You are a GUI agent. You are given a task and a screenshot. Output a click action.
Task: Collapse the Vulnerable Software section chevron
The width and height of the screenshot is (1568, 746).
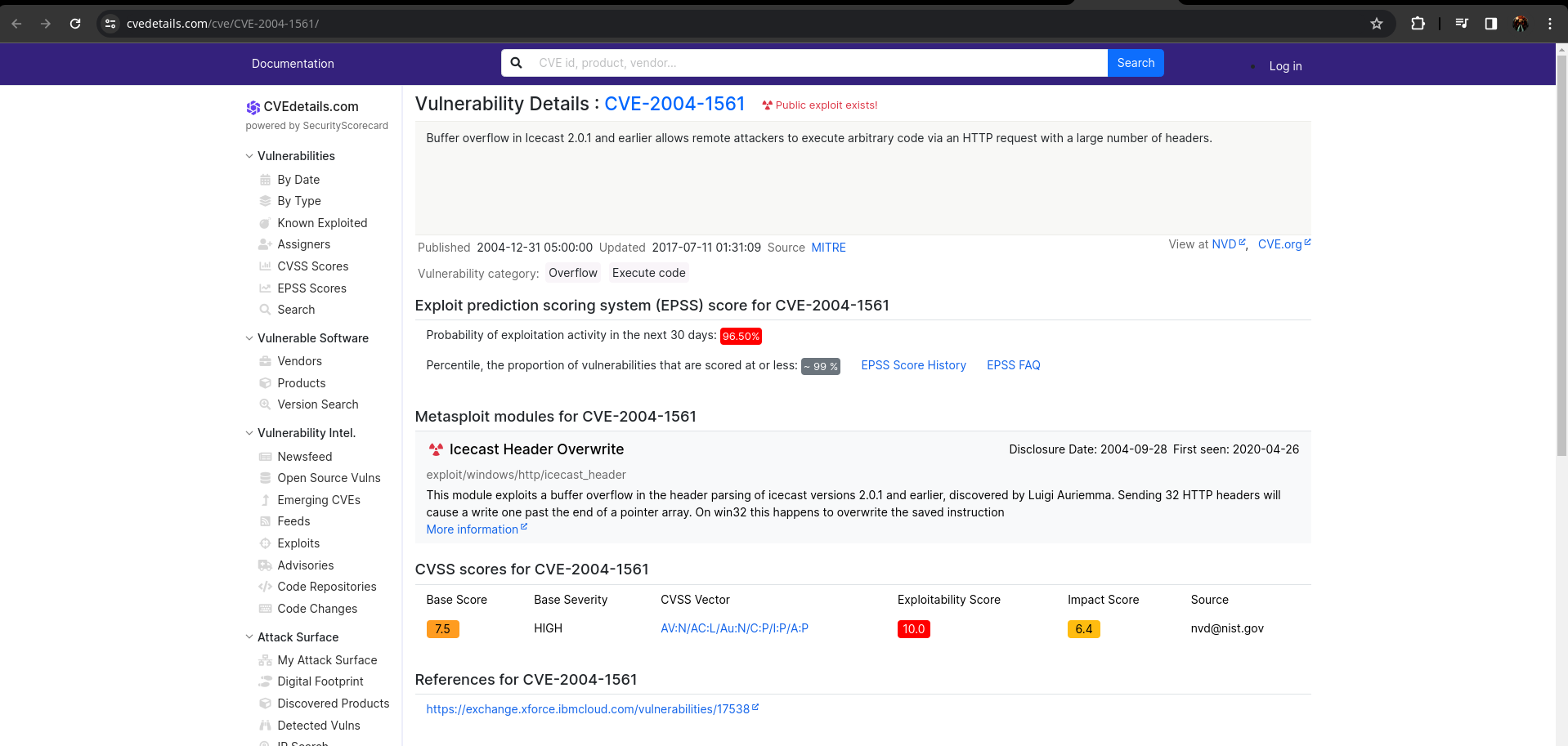click(x=249, y=338)
